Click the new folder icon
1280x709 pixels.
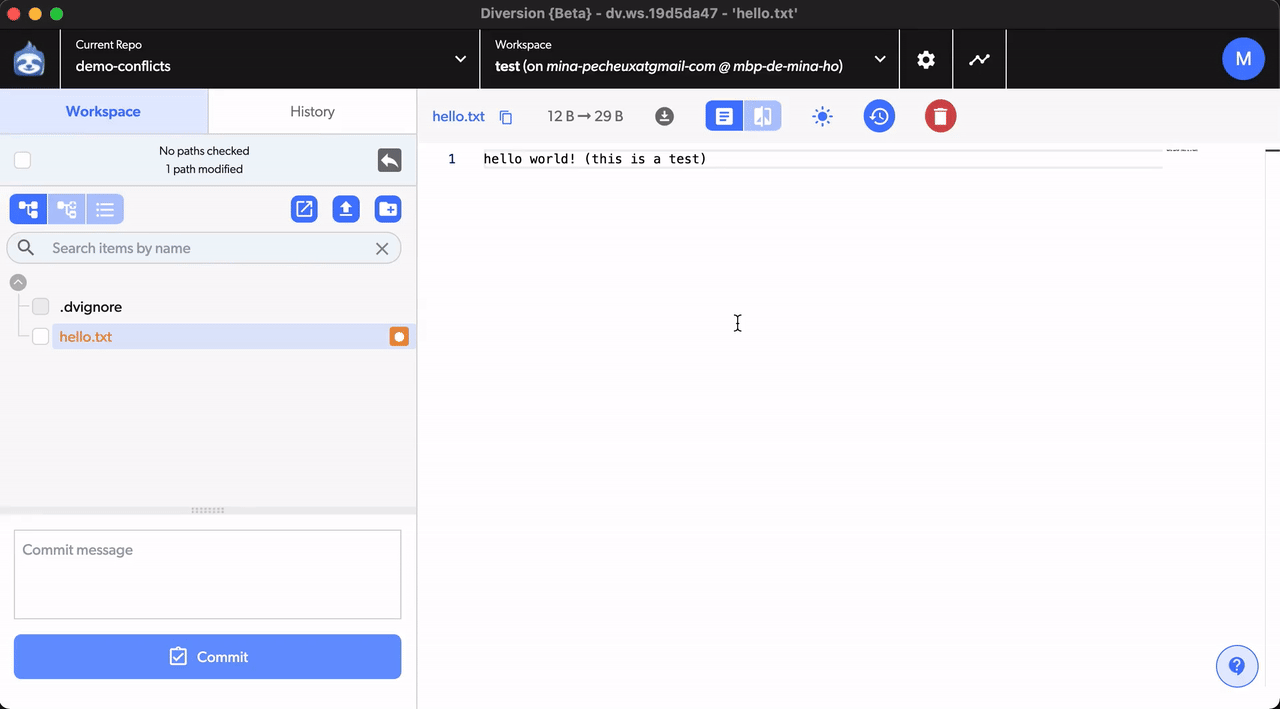(x=388, y=209)
